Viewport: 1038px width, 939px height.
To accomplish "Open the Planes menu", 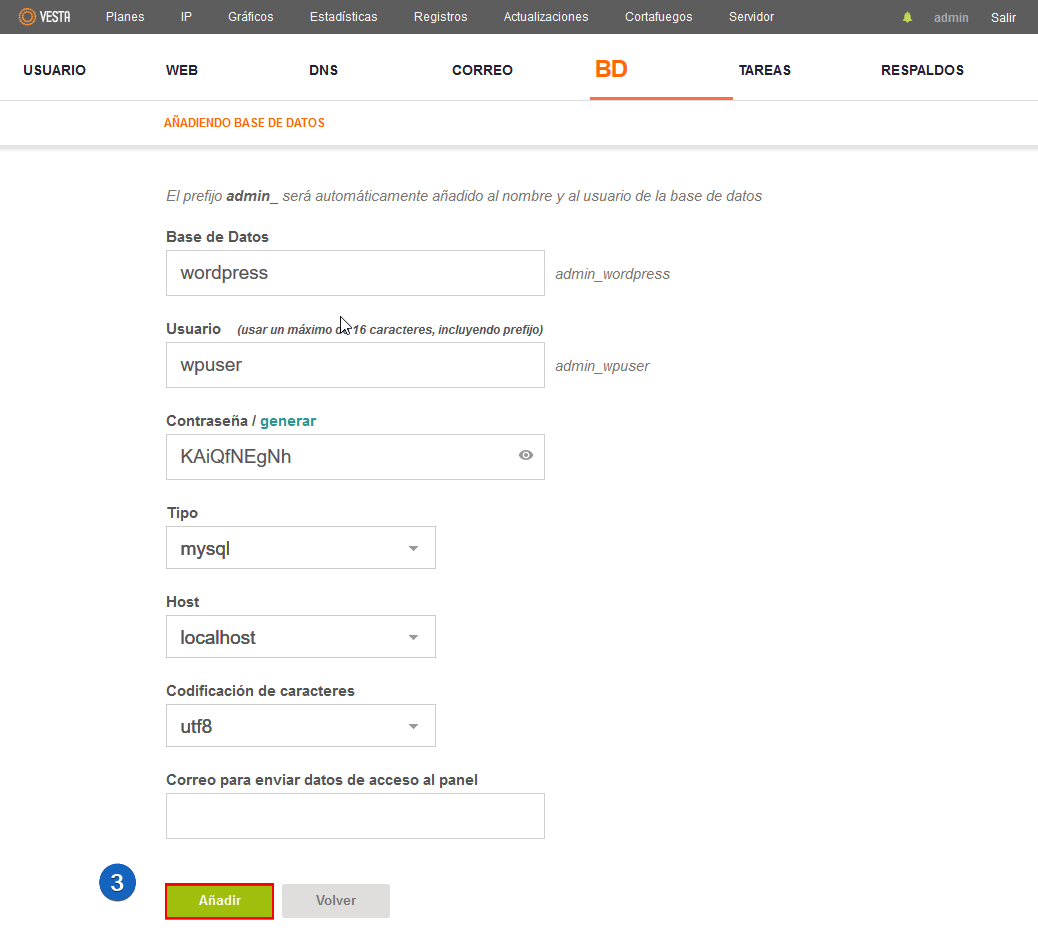I will click(x=125, y=17).
